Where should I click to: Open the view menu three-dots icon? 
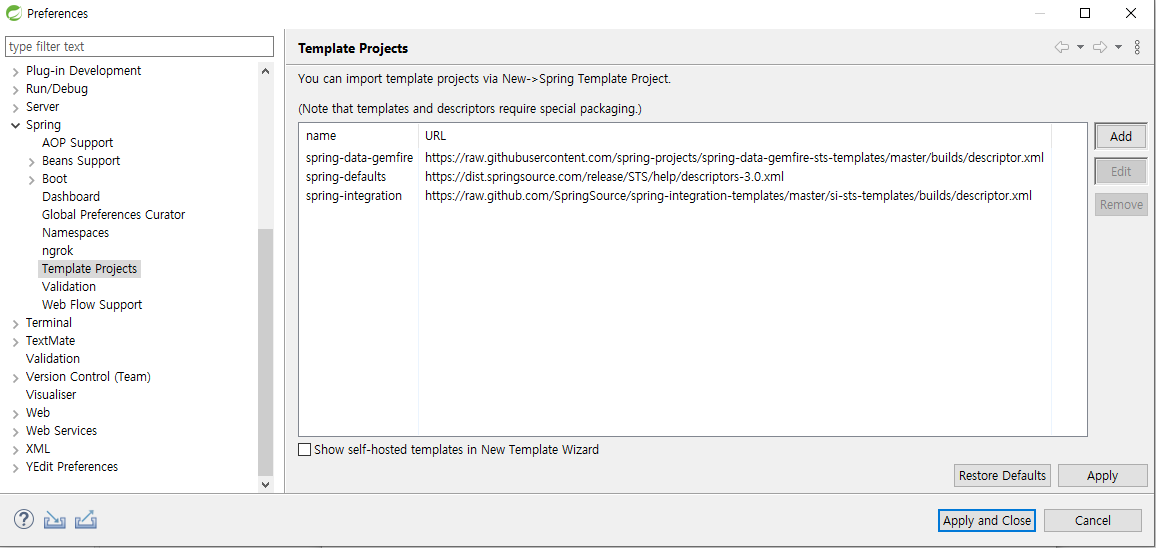pyautogui.click(x=1136, y=47)
